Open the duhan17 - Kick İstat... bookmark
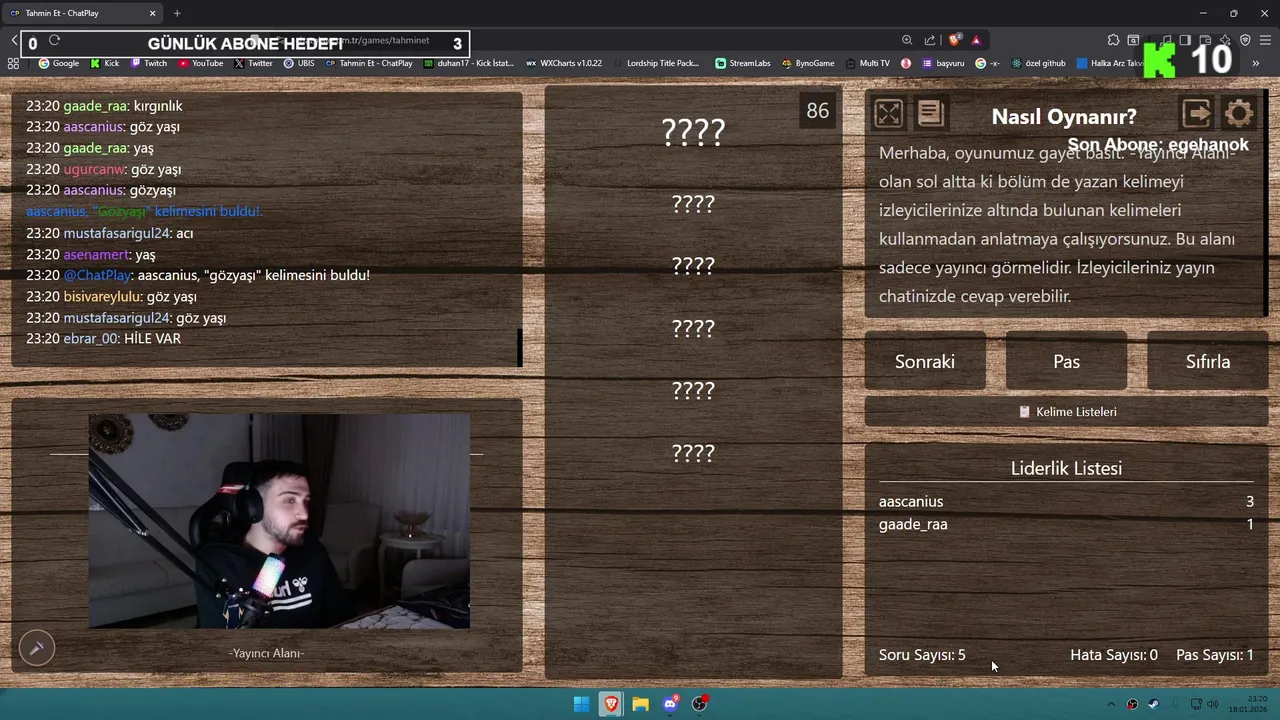This screenshot has height=720, width=1280. [x=468, y=63]
